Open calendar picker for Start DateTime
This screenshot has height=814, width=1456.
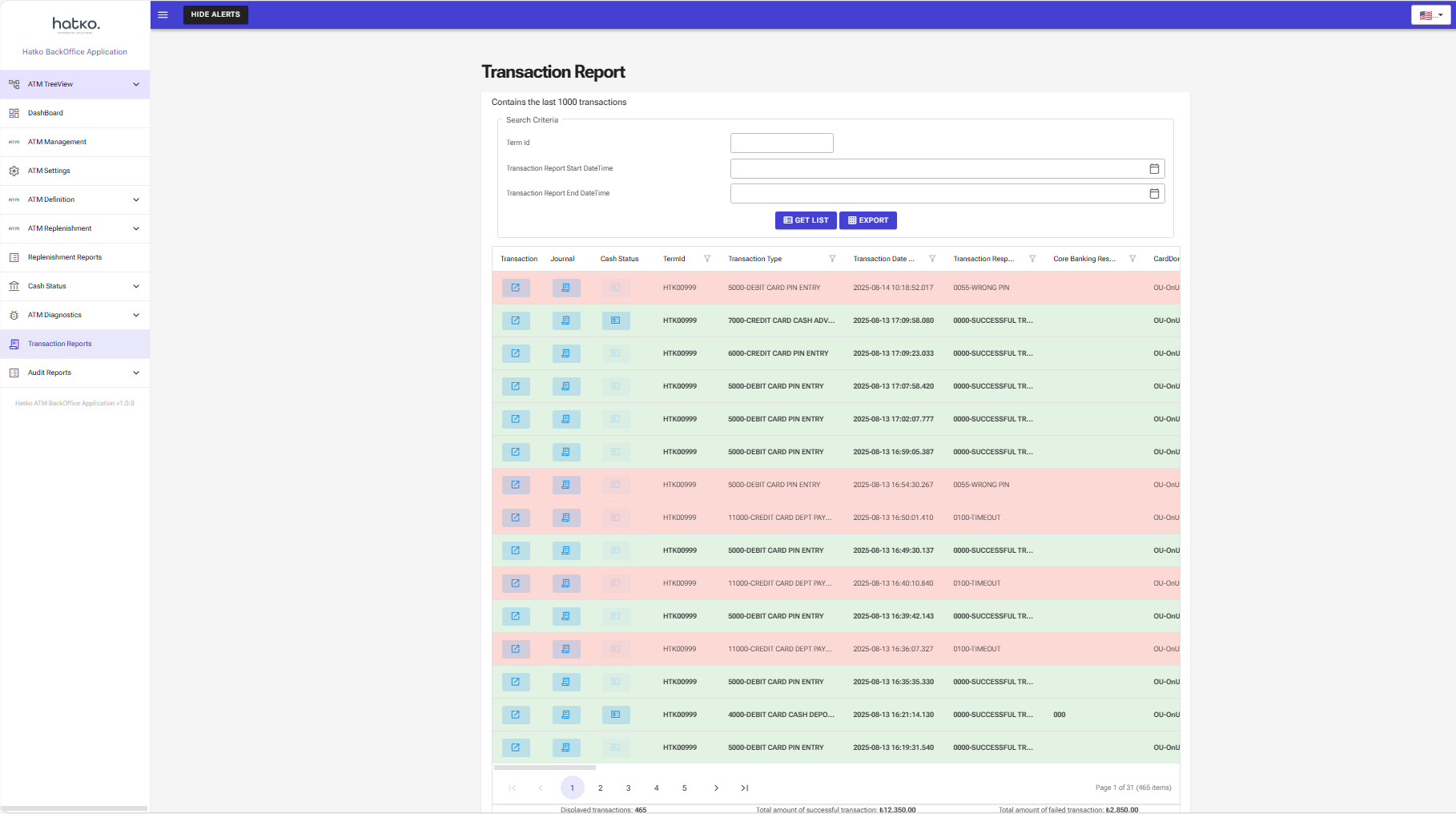coord(1154,169)
